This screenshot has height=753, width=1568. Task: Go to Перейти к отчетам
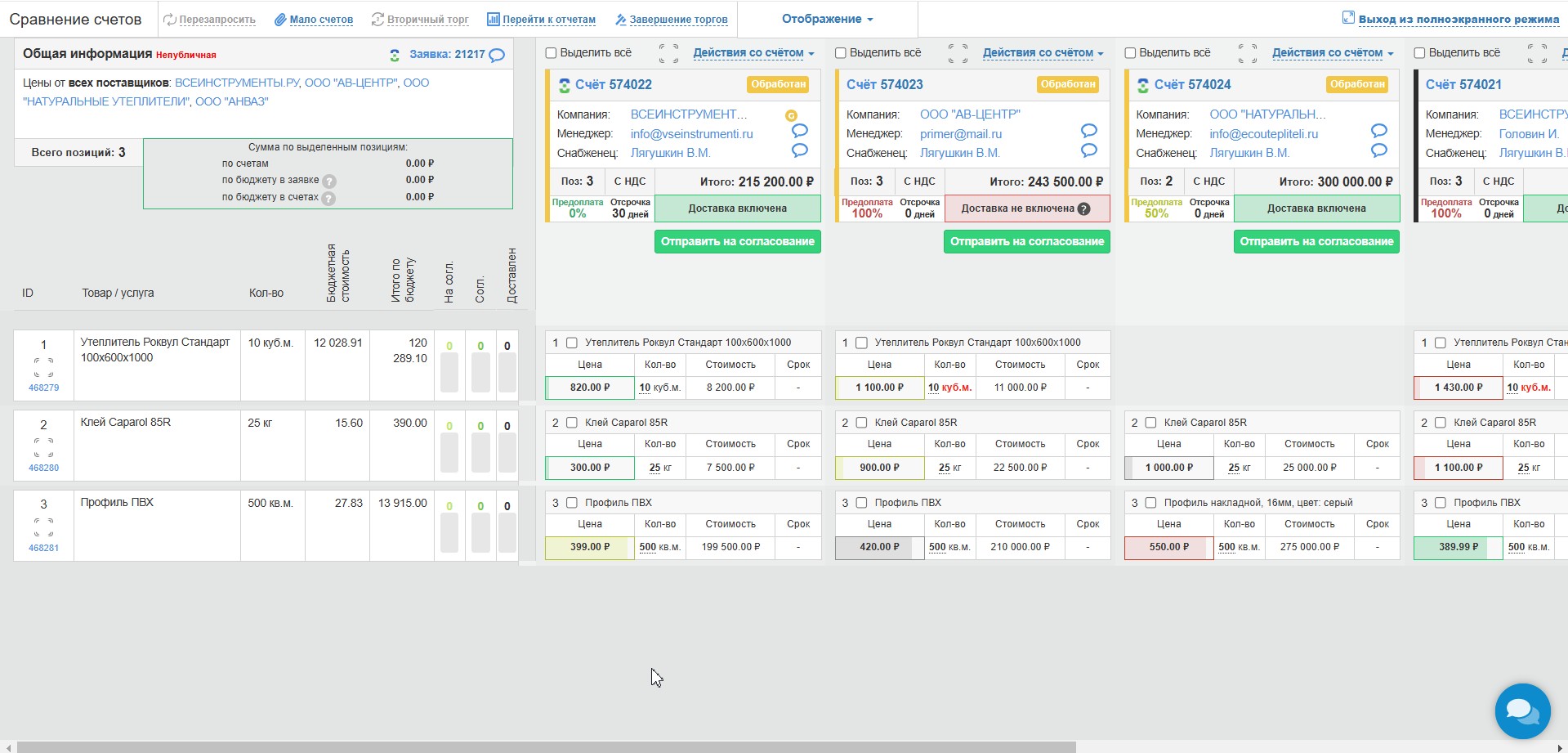pyautogui.click(x=541, y=20)
